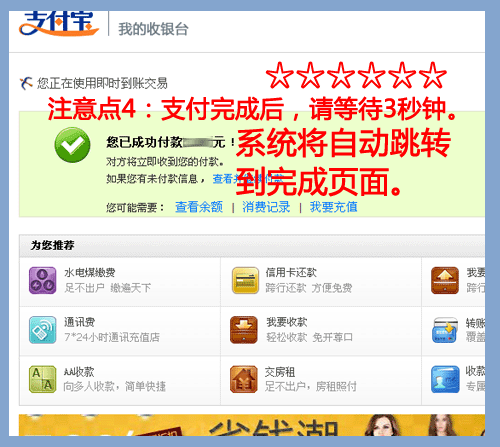The height and width of the screenshot is (447, 500).
Task: Click the 通讯费 recharge text entry
Action: [x=79, y=322]
